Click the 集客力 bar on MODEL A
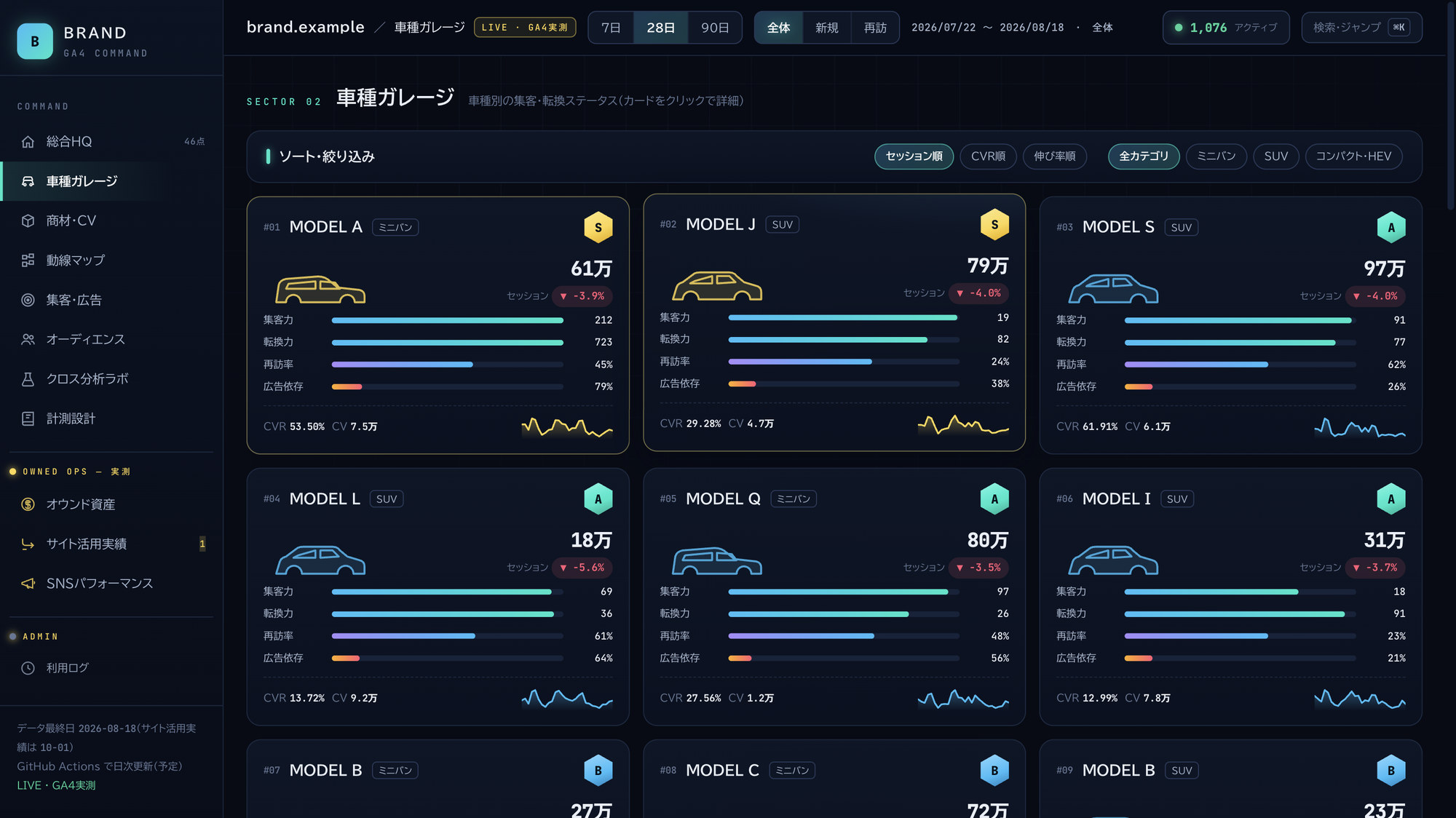The image size is (1456, 818). 447,320
